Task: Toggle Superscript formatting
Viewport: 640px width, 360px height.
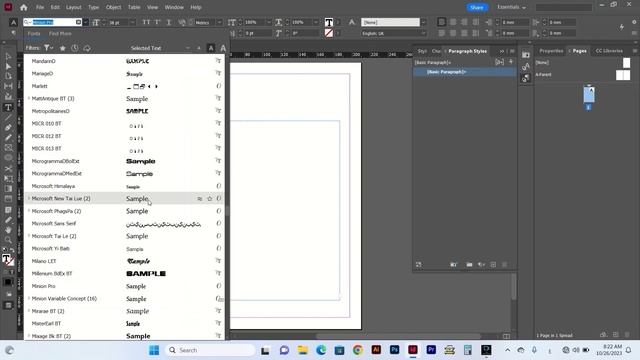Action: coord(157,22)
